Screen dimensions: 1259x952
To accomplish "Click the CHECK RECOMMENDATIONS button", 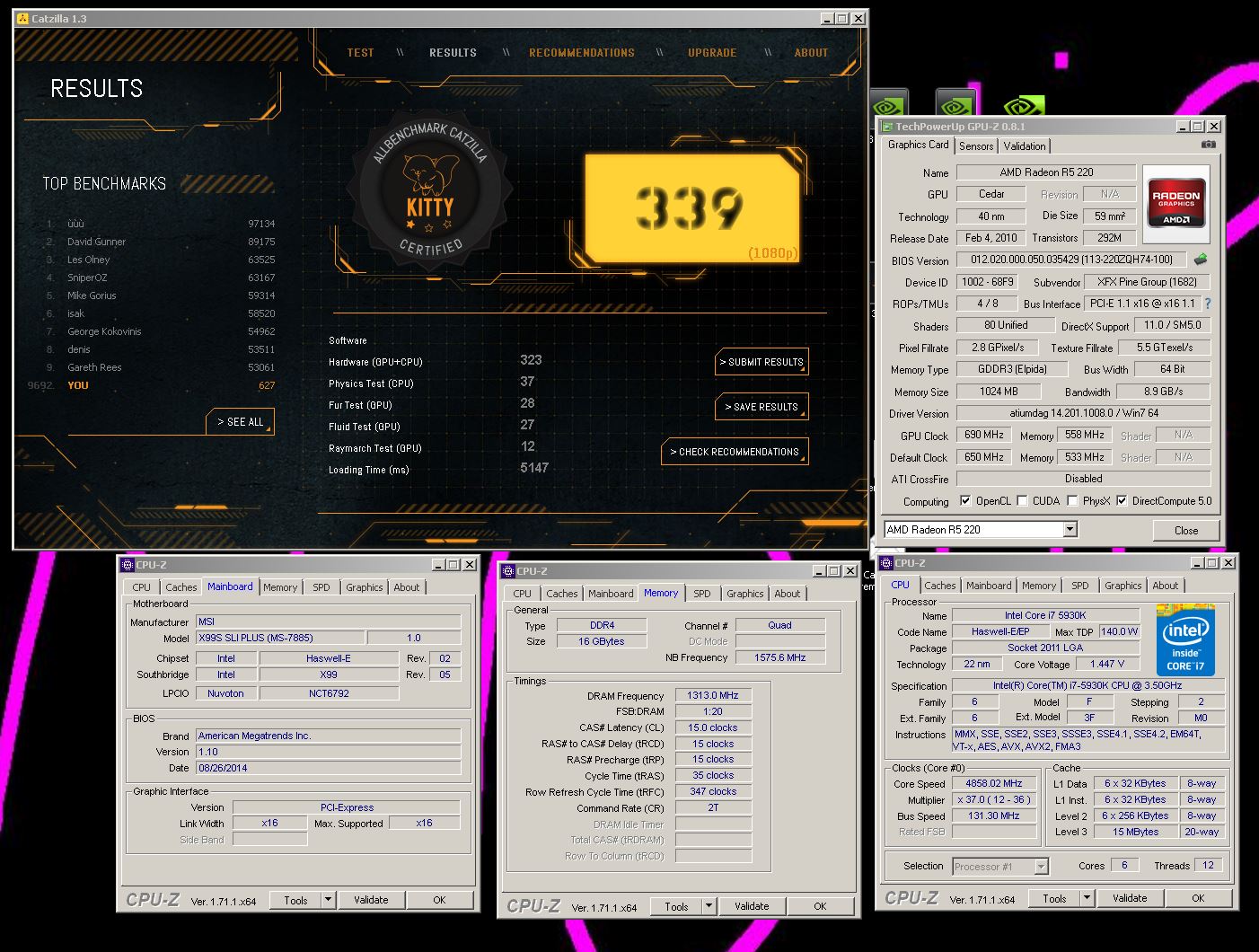I will 735,452.
